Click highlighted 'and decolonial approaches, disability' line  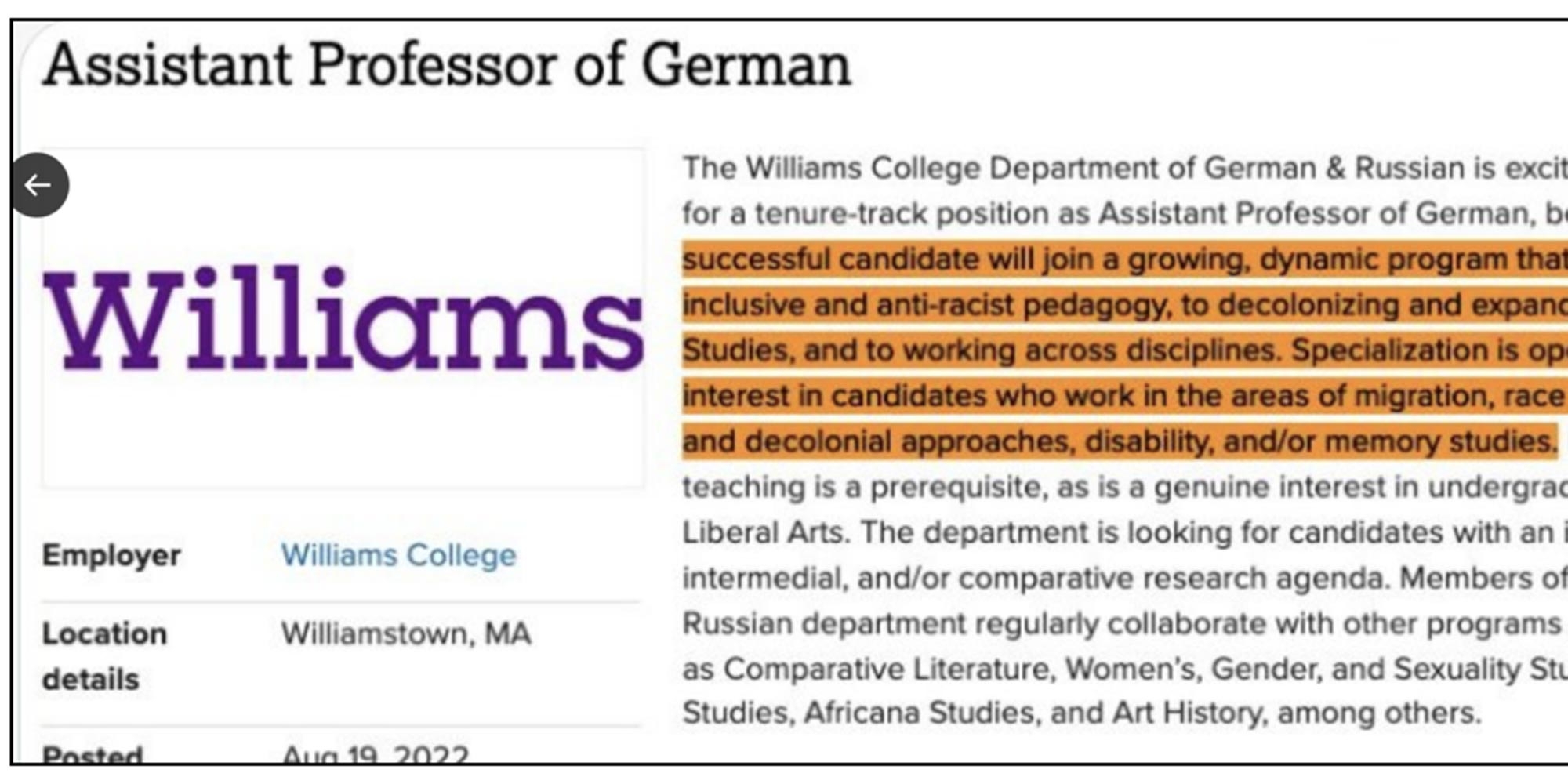click(x=1120, y=441)
